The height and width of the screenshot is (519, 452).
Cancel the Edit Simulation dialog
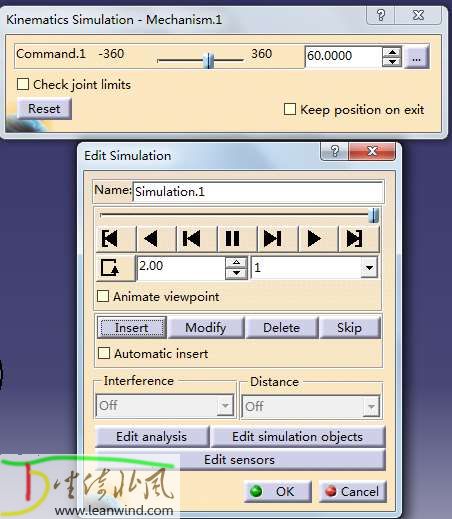click(x=353, y=491)
